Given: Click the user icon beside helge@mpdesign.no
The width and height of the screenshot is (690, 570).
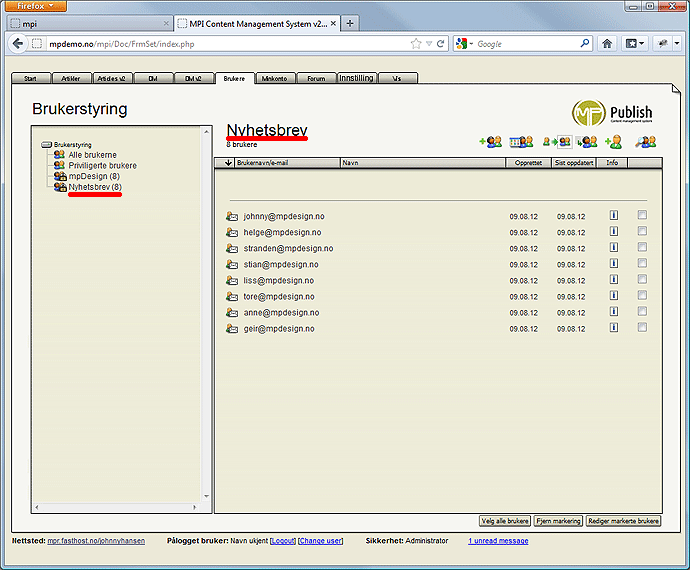Looking at the screenshot, I should click(x=232, y=232).
